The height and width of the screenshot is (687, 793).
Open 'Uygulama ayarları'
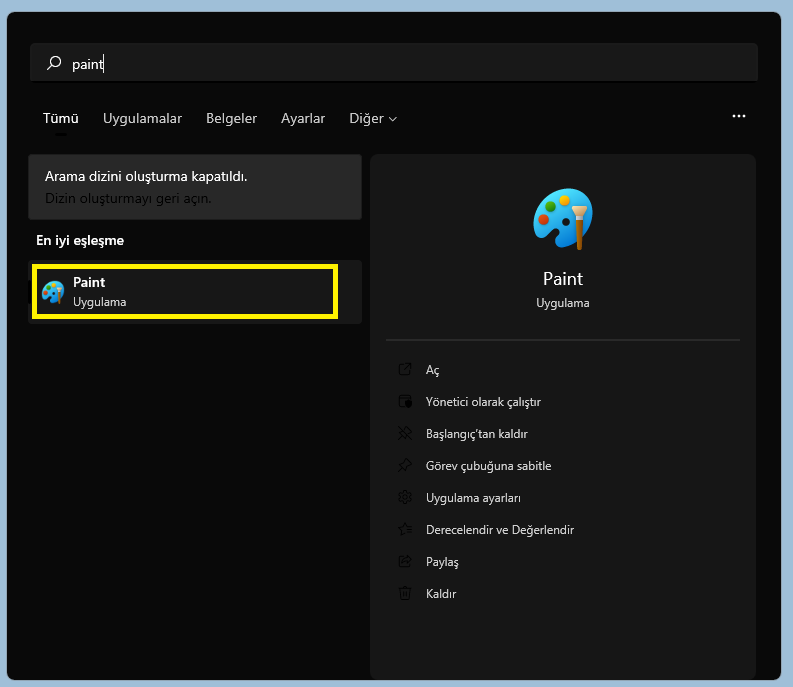(473, 498)
